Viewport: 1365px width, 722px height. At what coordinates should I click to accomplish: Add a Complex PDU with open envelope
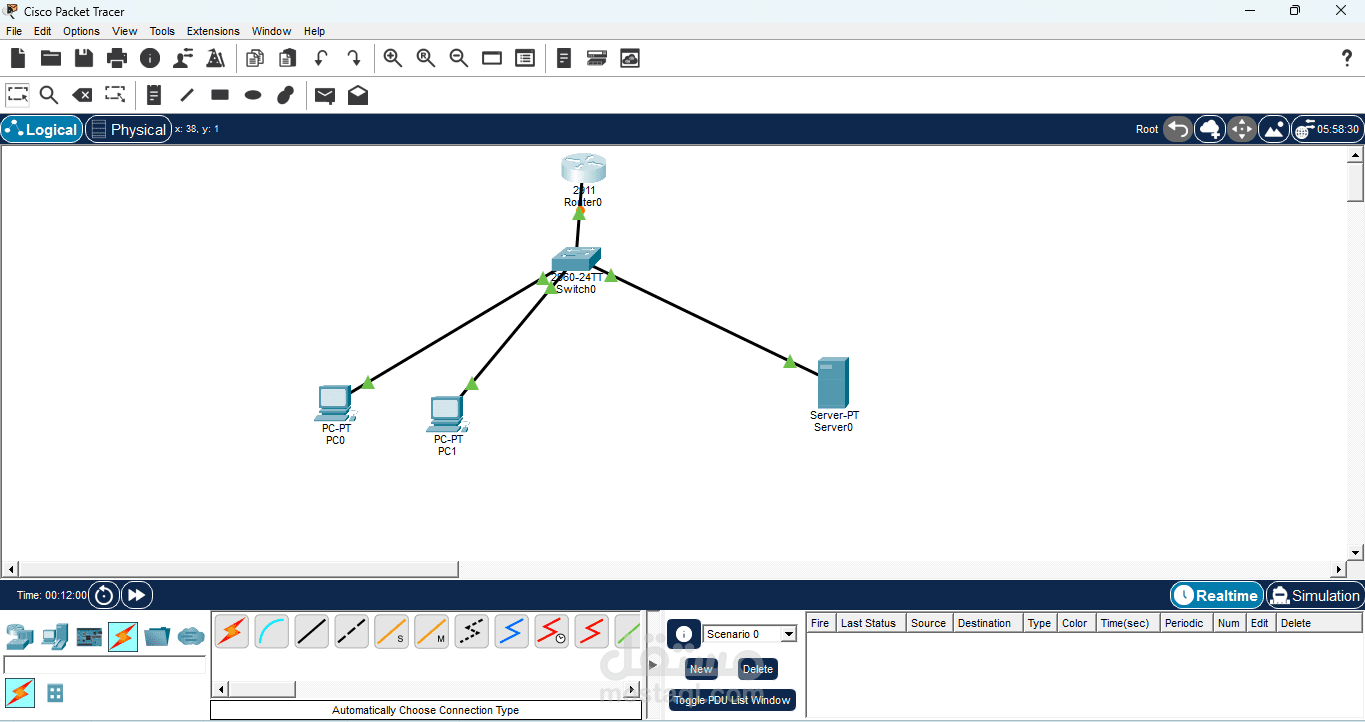tap(358, 95)
